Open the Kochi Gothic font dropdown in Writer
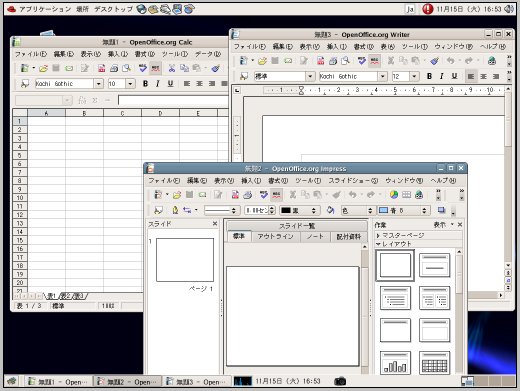Screen dimensions: 520x391 point(382,76)
